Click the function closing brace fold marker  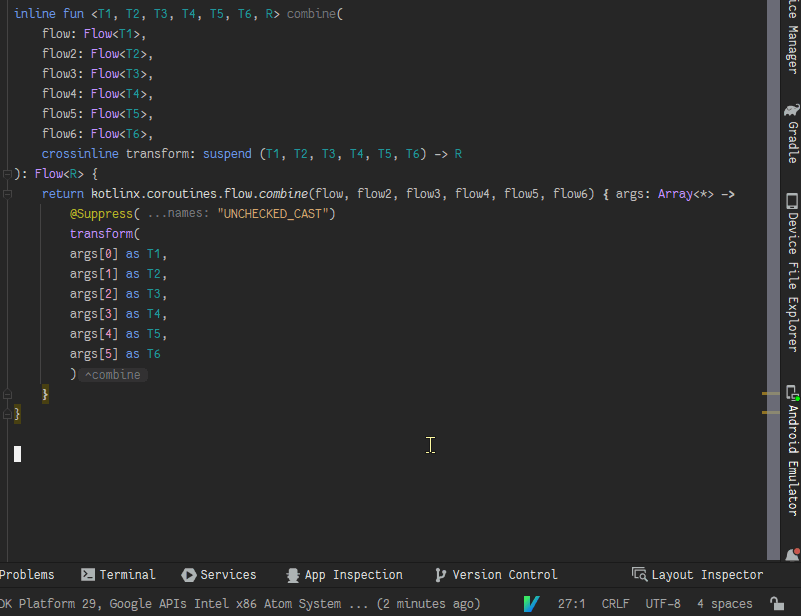tap(7, 414)
